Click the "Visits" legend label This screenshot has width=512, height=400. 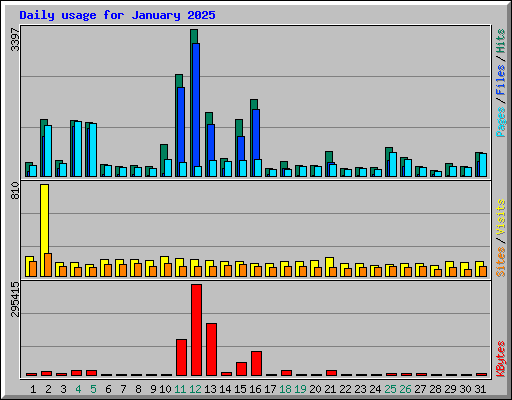501,218
